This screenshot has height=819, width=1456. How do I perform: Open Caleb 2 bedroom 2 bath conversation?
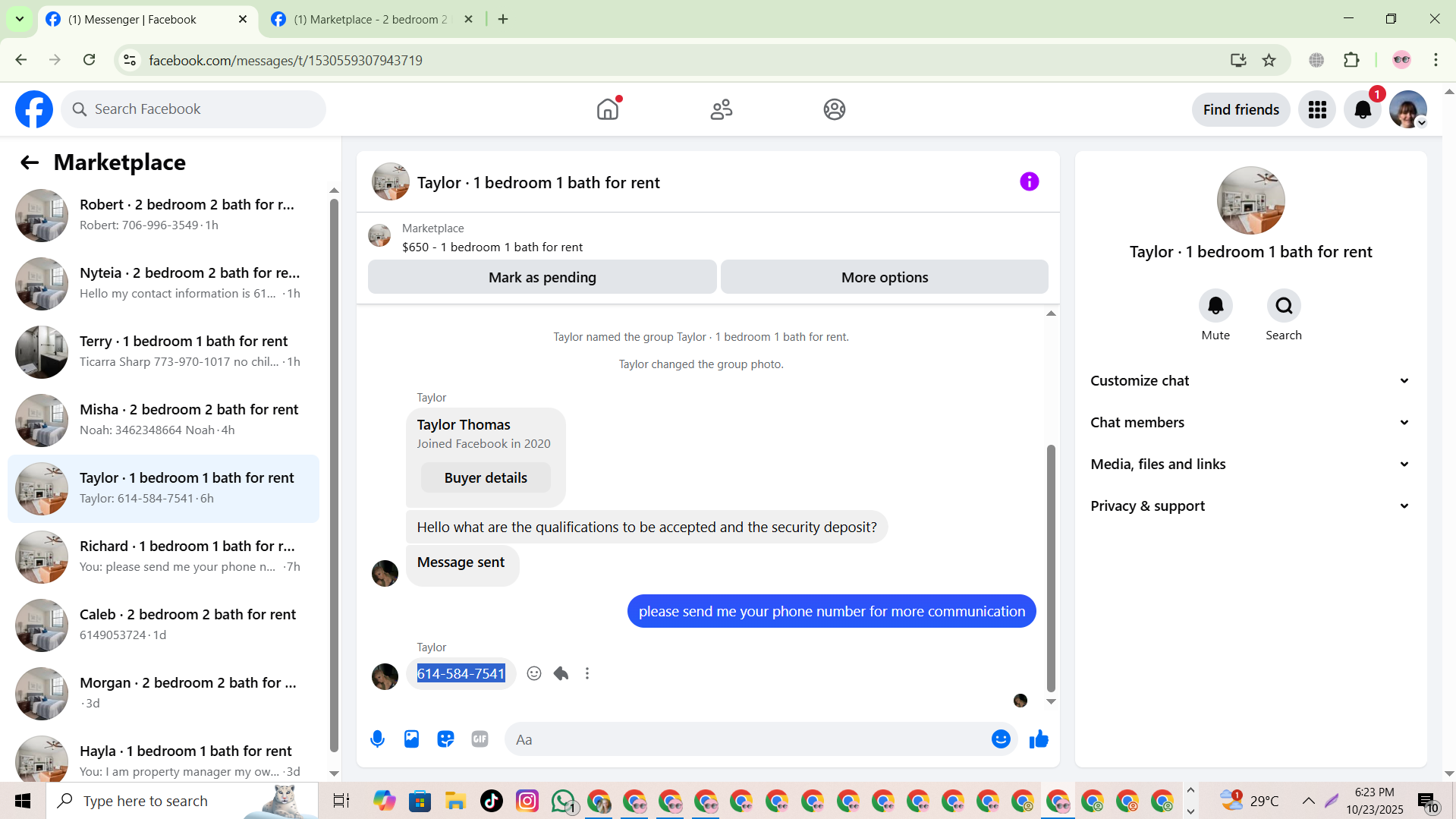163,625
